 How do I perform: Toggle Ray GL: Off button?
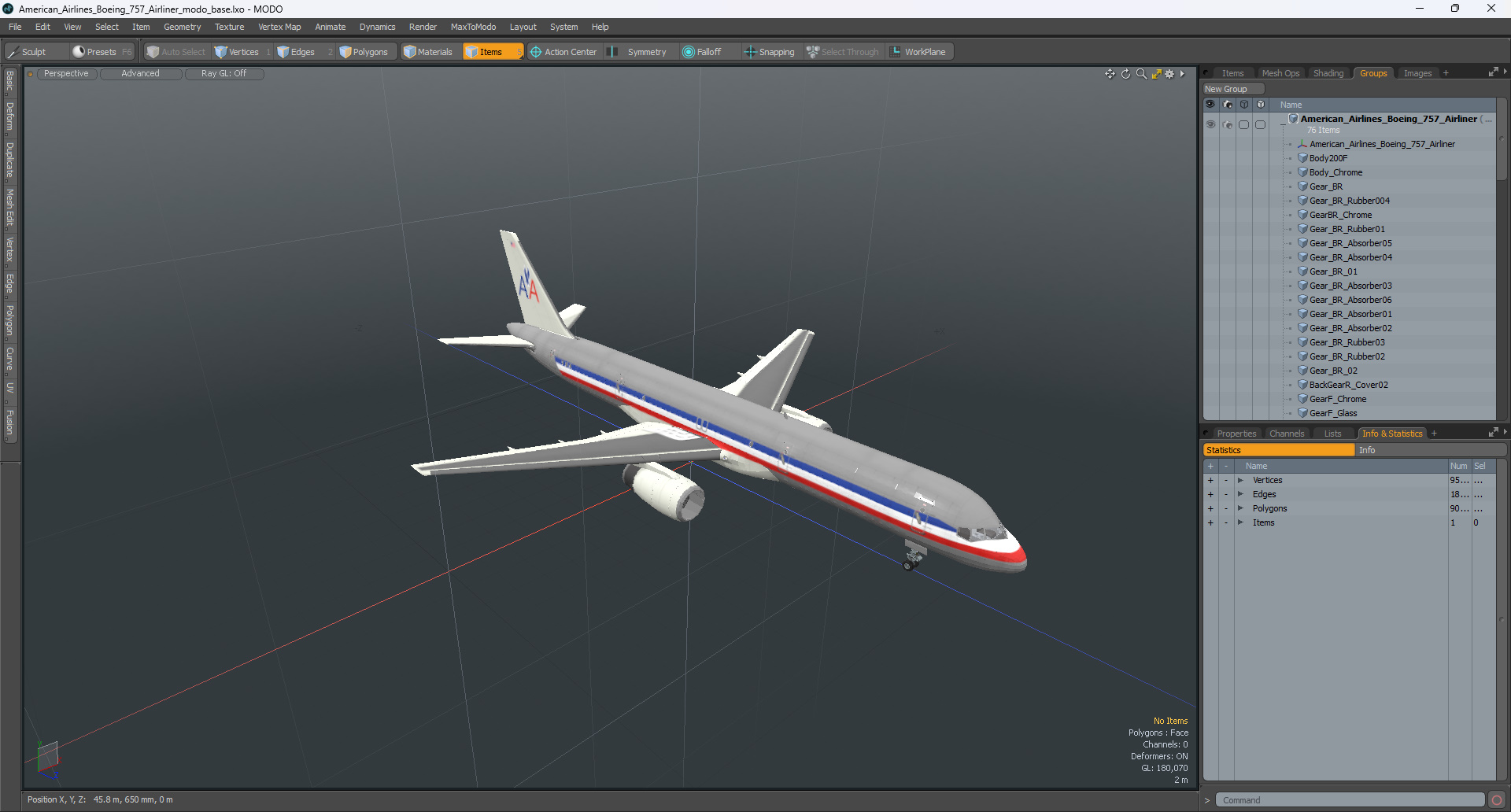[x=224, y=74]
